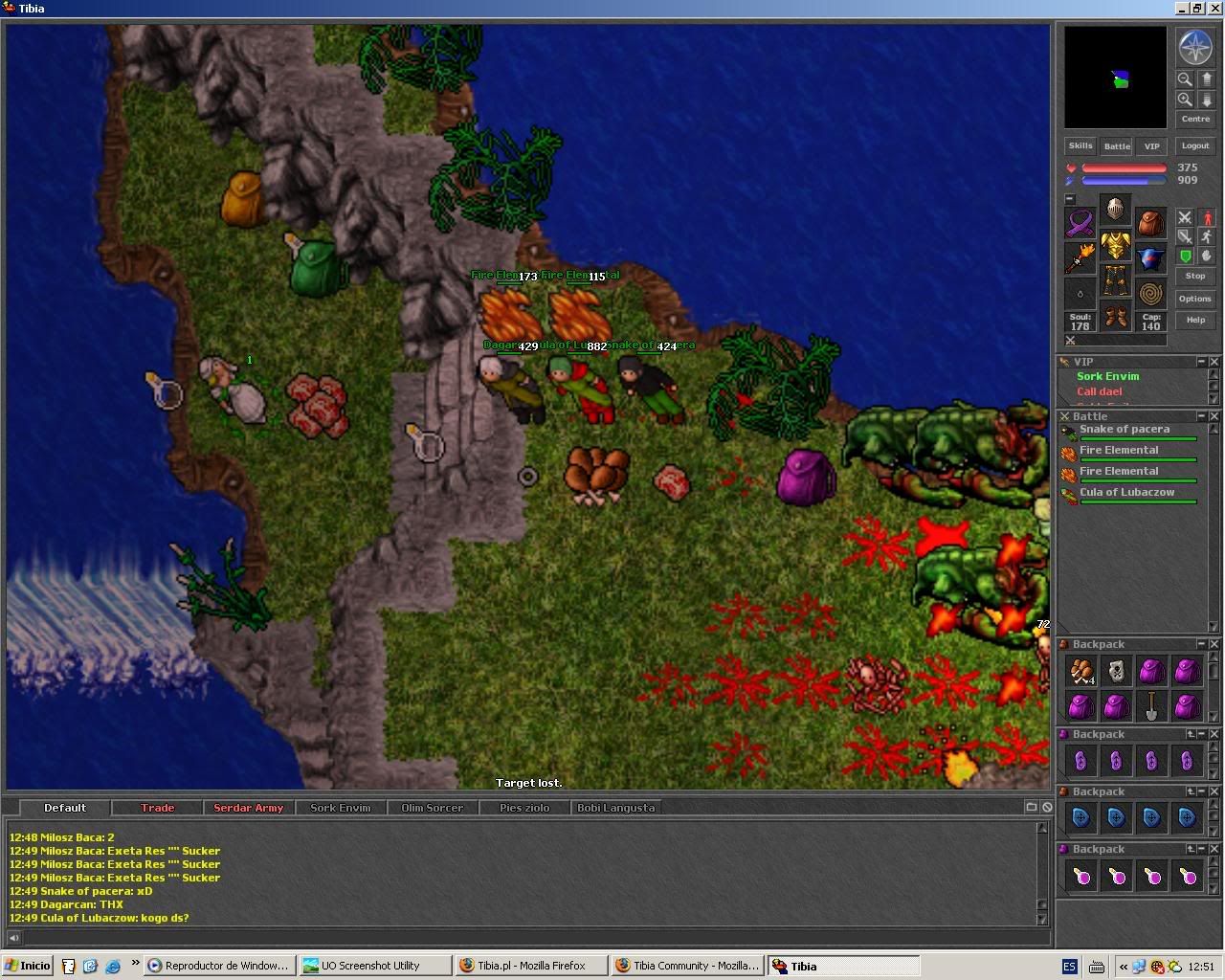Minimize the purple rune Backpack
Viewport: 1225px width, 980px height.
click(1201, 734)
